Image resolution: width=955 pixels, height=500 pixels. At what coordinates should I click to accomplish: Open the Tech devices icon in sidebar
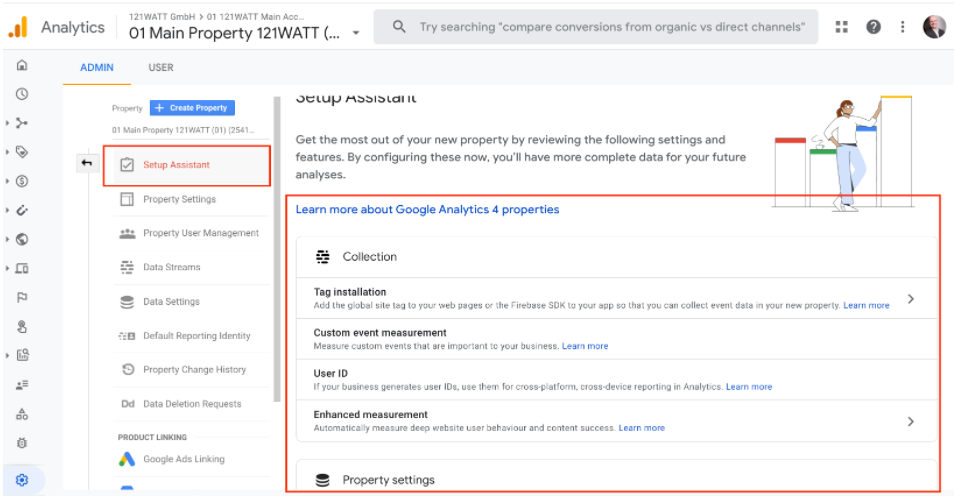pos(22,269)
